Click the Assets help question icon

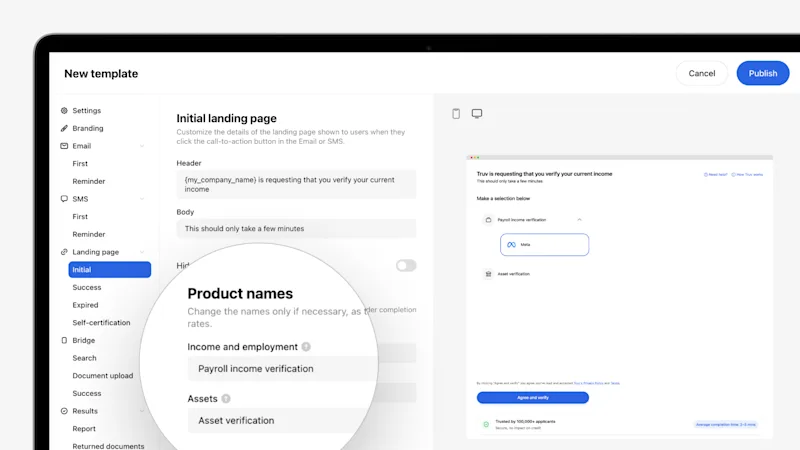(226, 398)
